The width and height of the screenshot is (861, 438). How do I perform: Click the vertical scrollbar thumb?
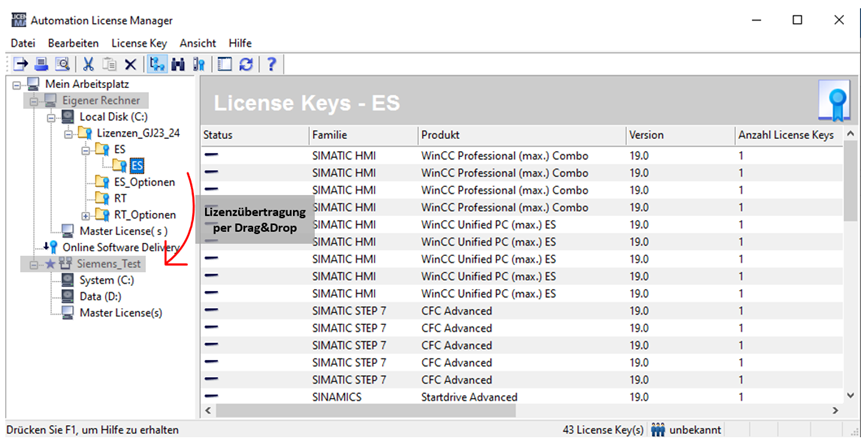[x=851, y=181]
